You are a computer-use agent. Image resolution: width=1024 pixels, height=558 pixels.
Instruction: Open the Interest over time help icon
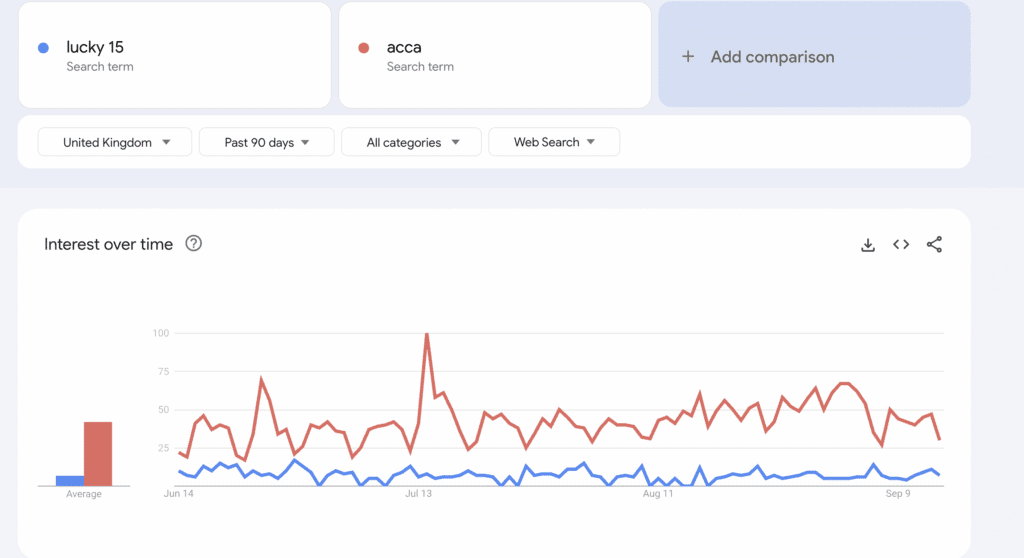pos(194,243)
